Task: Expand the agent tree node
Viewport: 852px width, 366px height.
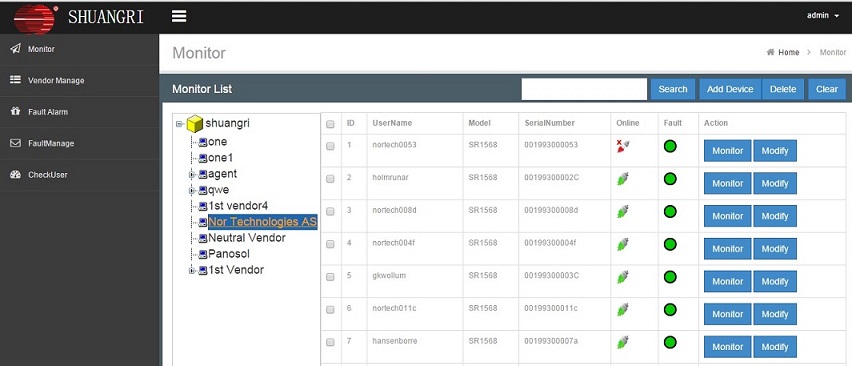Action: (x=192, y=175)
